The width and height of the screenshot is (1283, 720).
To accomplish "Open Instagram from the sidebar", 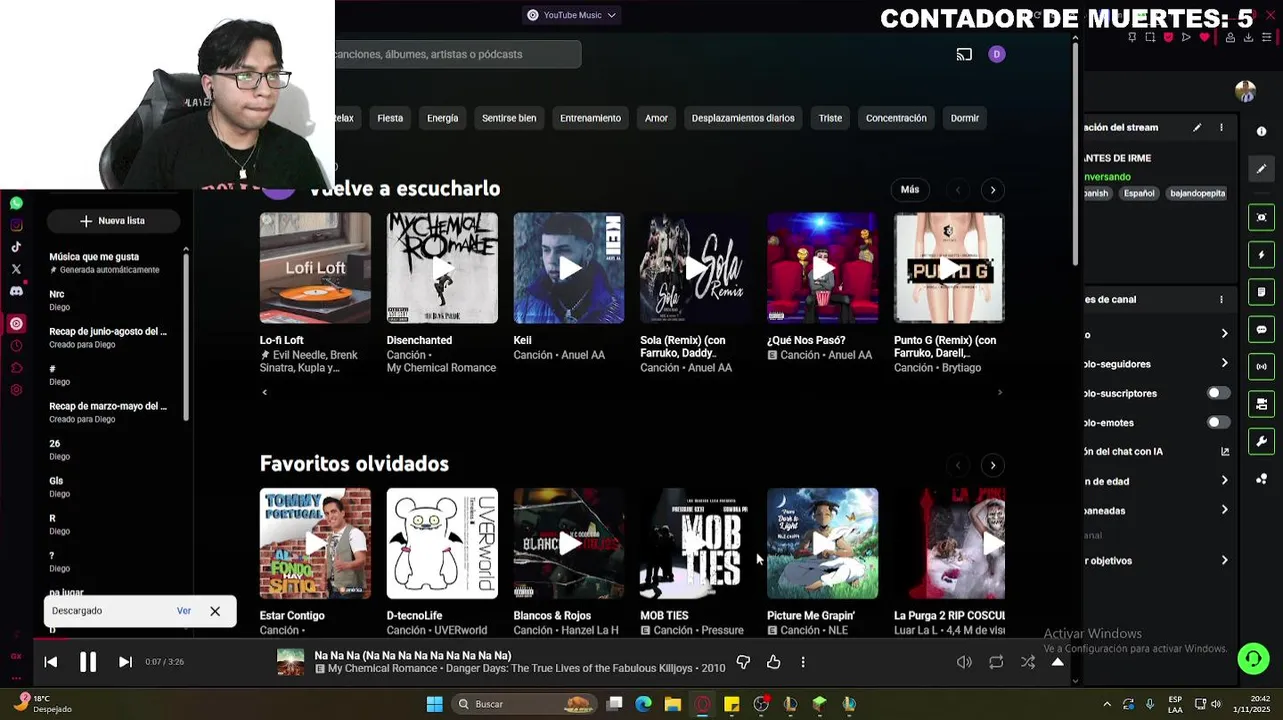I will pos(16,225).
